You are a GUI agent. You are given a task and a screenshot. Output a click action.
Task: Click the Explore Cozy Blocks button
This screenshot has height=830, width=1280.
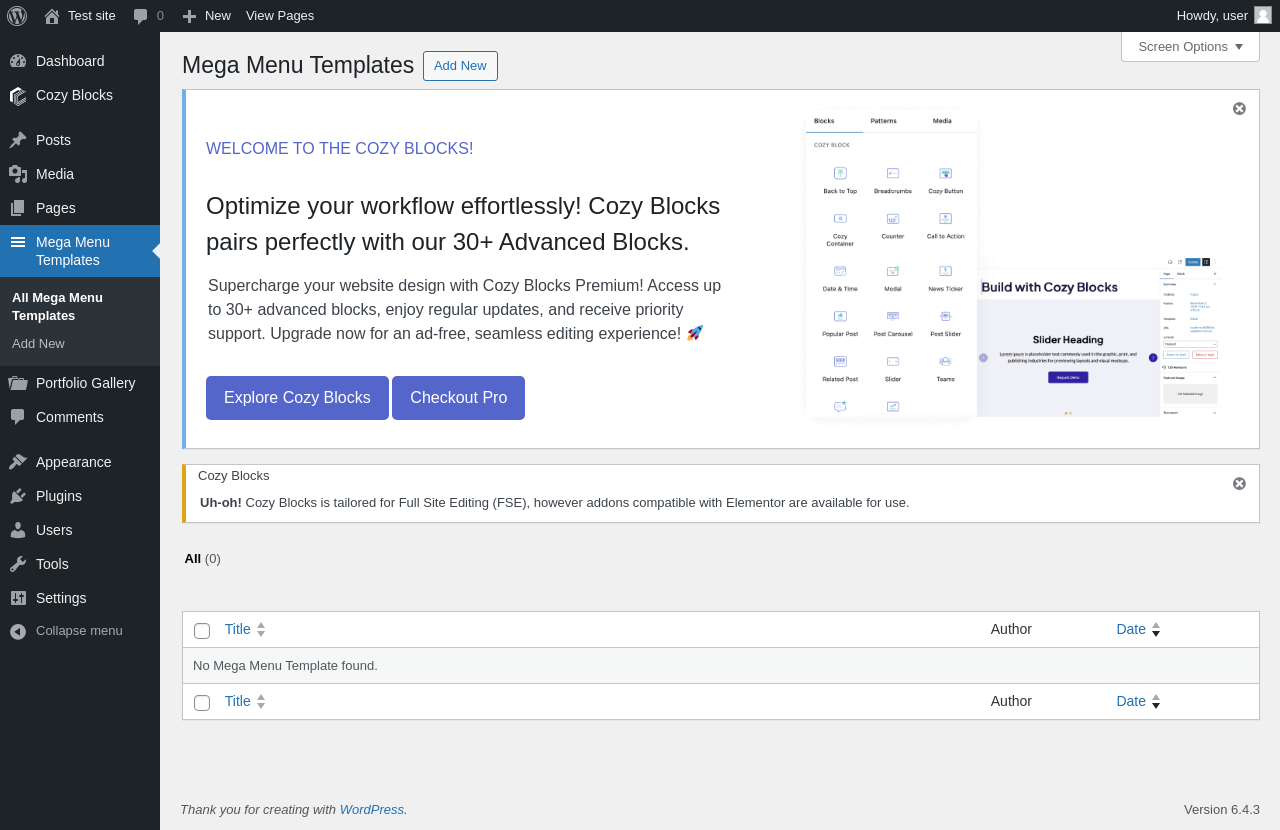297,398
